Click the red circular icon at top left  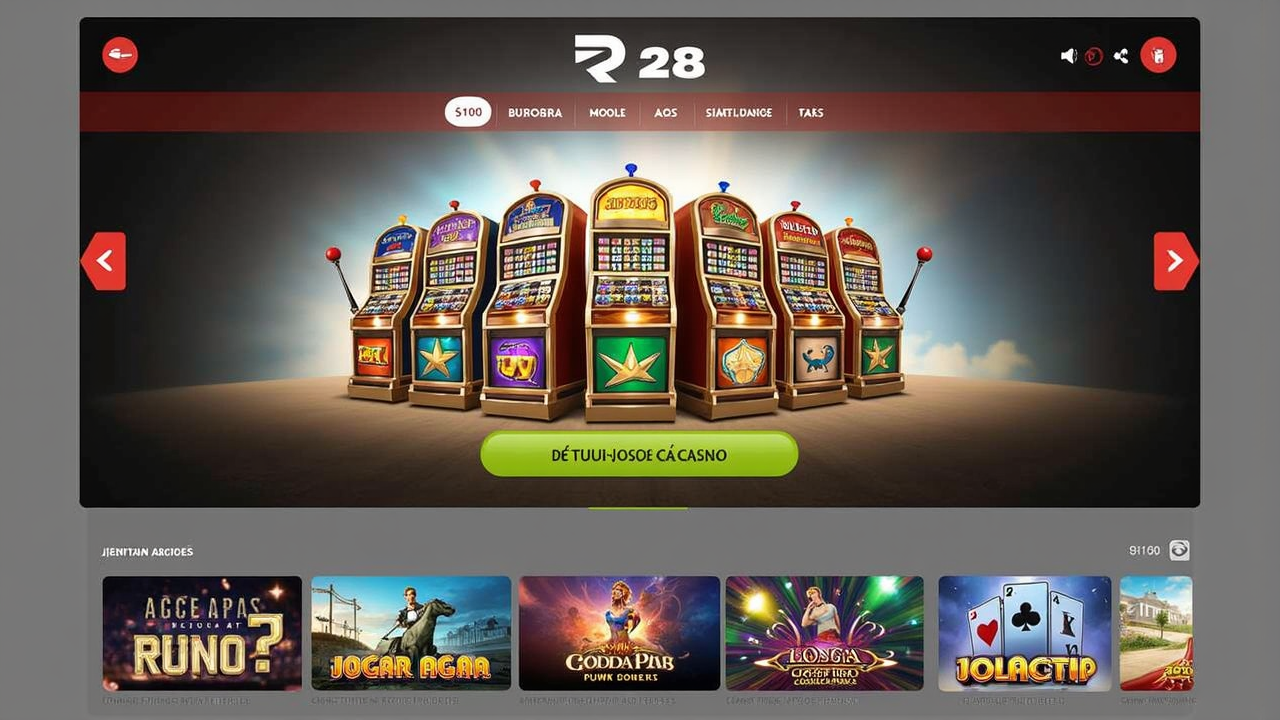tap(120, 55)
